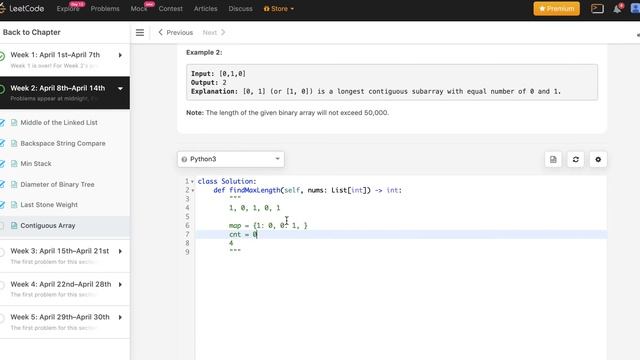Open the notifications bell icon
The height and width of the screenshot is (360, 640).
pyautogui.click(x=617, y=9)
